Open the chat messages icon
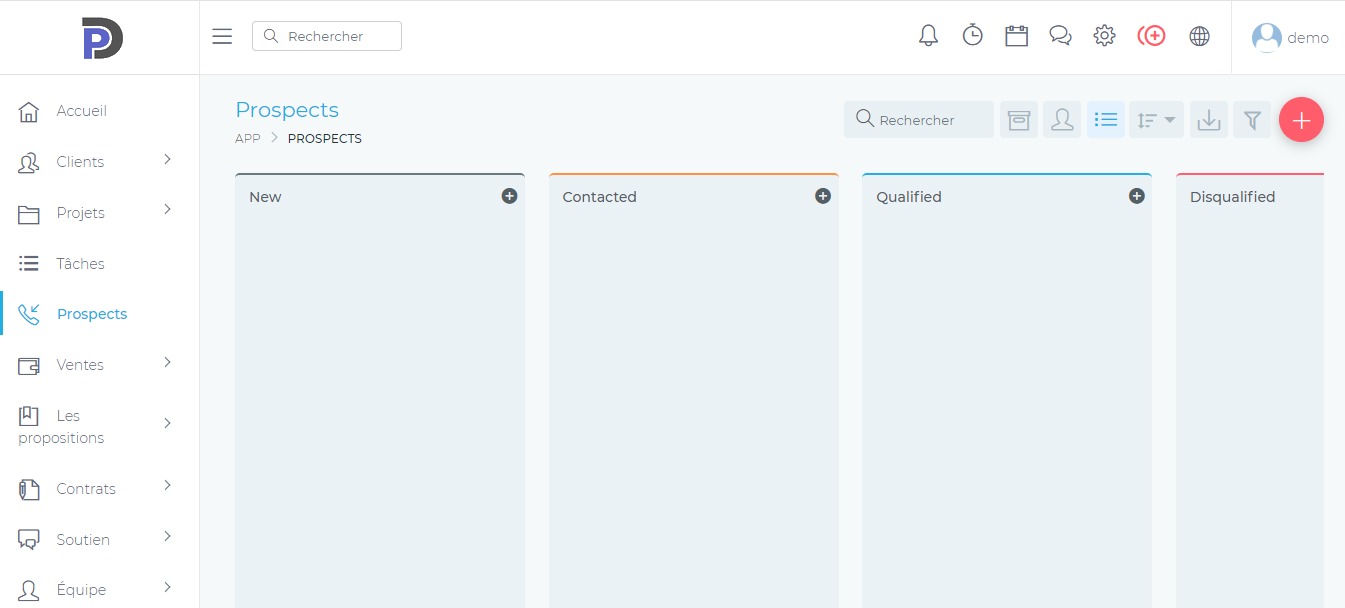Screen dimensions: 1345x608 pos(1060,36)
